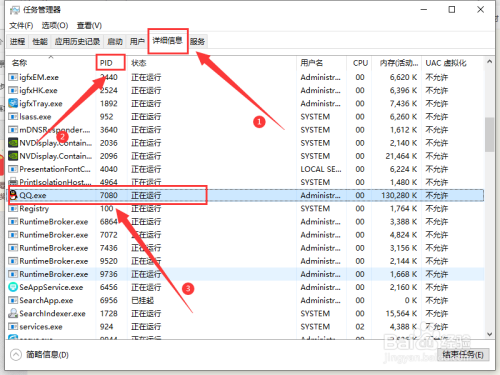Sort by the 内存(活动) column header
The height and width of the screenshot is (375, 500).
(x=397, y=63)
